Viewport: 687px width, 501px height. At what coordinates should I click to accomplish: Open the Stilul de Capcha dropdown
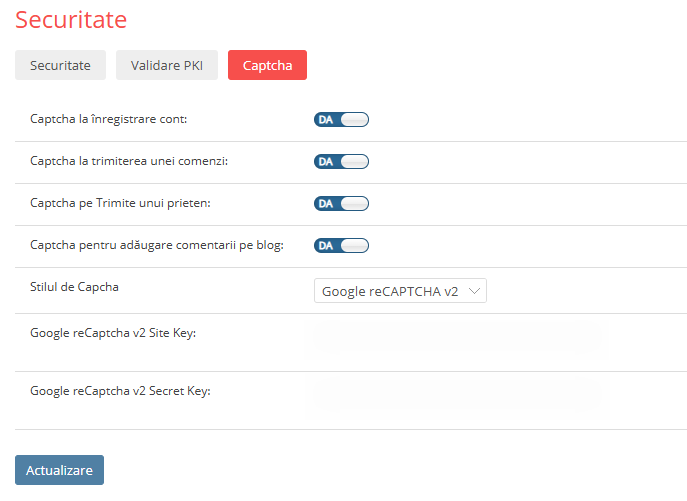399,291
